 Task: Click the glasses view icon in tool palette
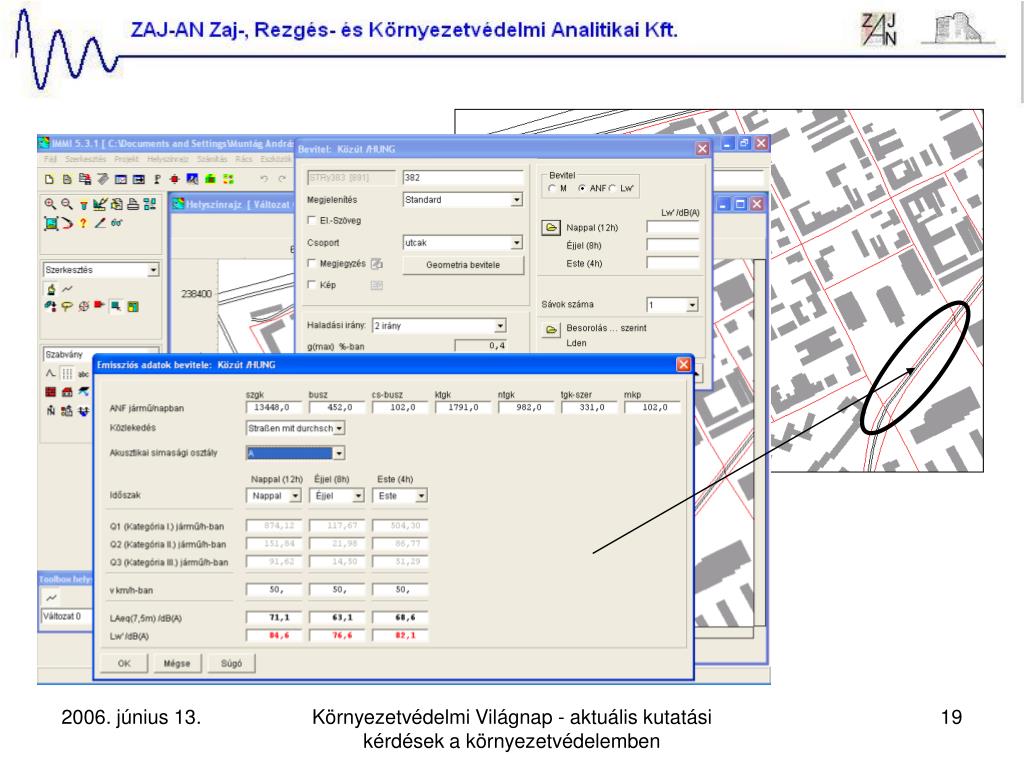click(x=116, y=223)
